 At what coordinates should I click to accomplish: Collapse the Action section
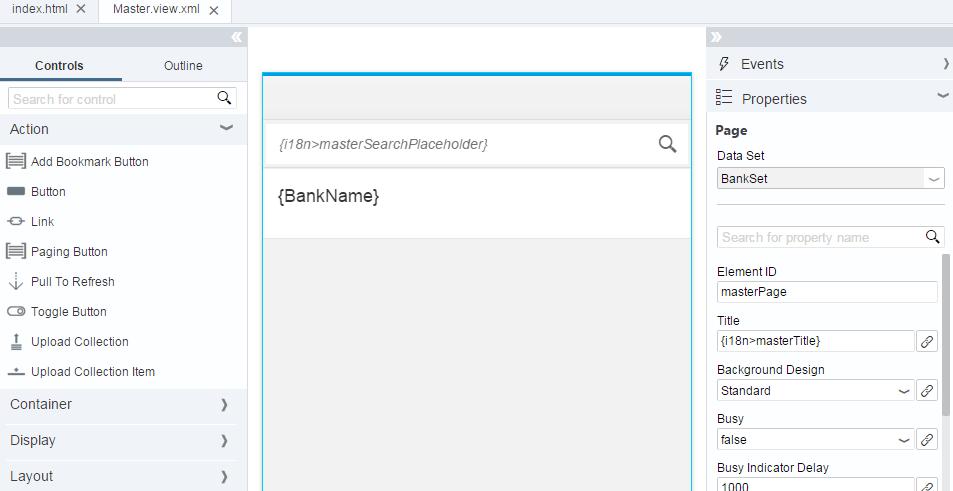(x=226, y=128)
